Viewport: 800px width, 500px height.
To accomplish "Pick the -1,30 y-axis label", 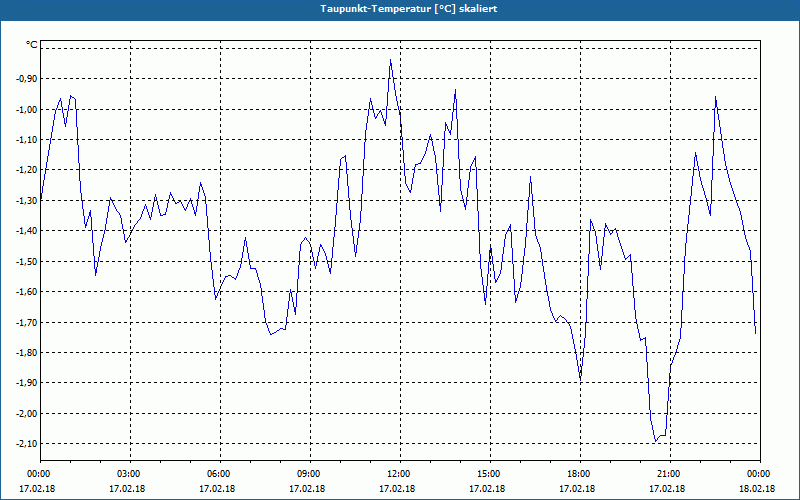I will [x=26, y=201].
